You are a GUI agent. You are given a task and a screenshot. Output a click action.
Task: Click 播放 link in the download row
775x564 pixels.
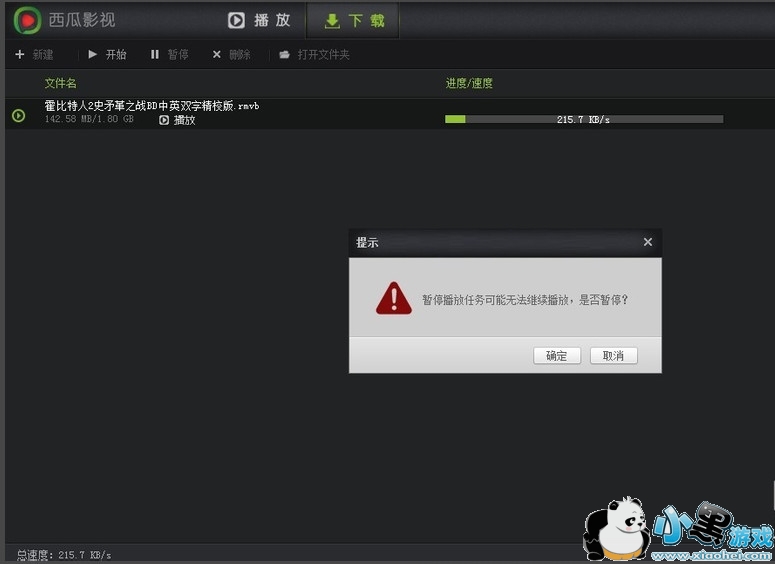point(177,120)
